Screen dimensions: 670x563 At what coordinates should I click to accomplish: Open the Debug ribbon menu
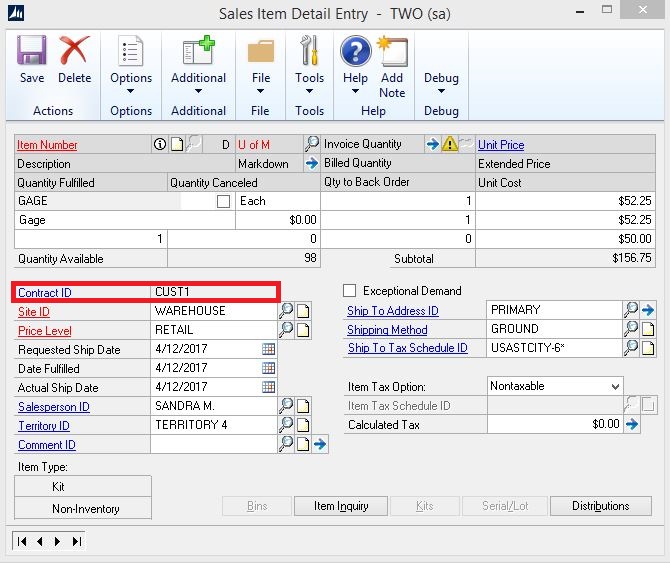click(441, 84)
